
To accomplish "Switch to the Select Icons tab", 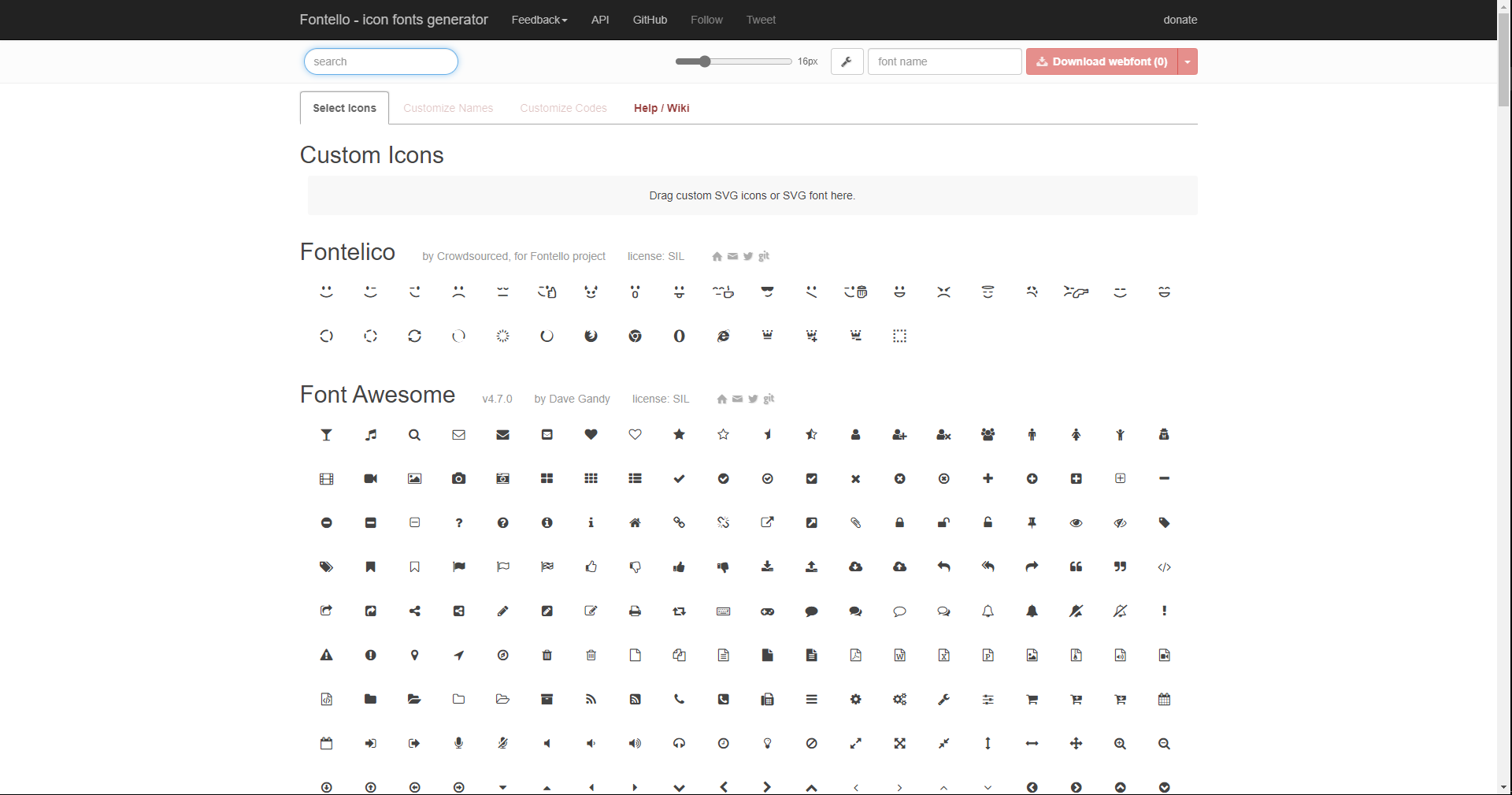I will (x=344, y=108).
